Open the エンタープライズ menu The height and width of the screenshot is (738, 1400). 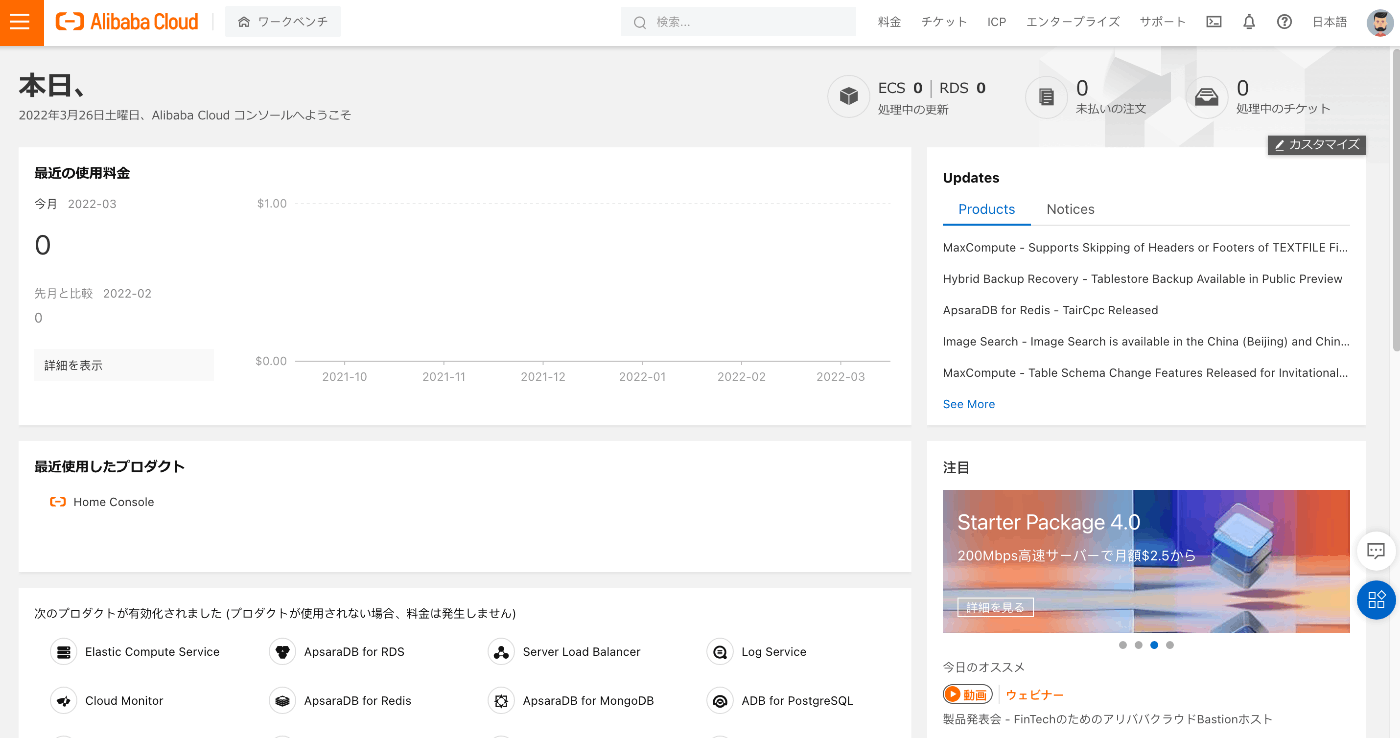click(x=1073, y=22)
